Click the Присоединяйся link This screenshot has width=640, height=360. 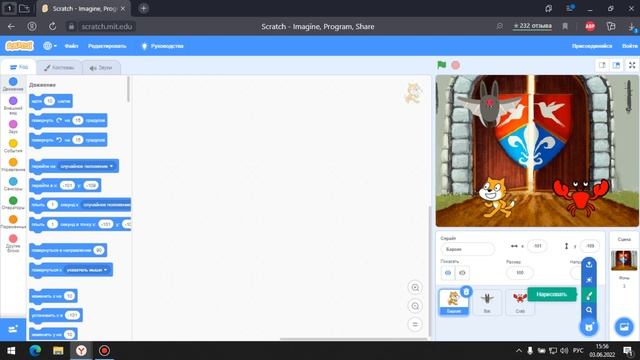click(x=592, y=46)
